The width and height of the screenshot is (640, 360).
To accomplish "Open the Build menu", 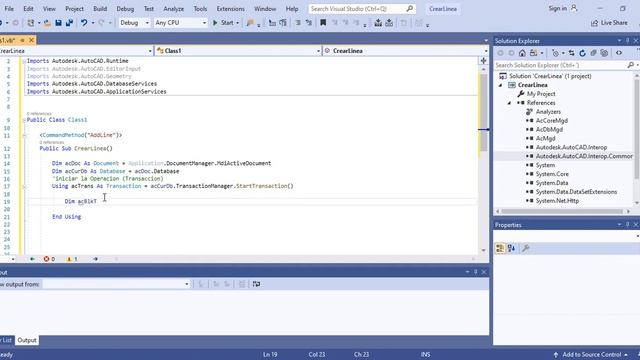I will click(x=100, y=9).
